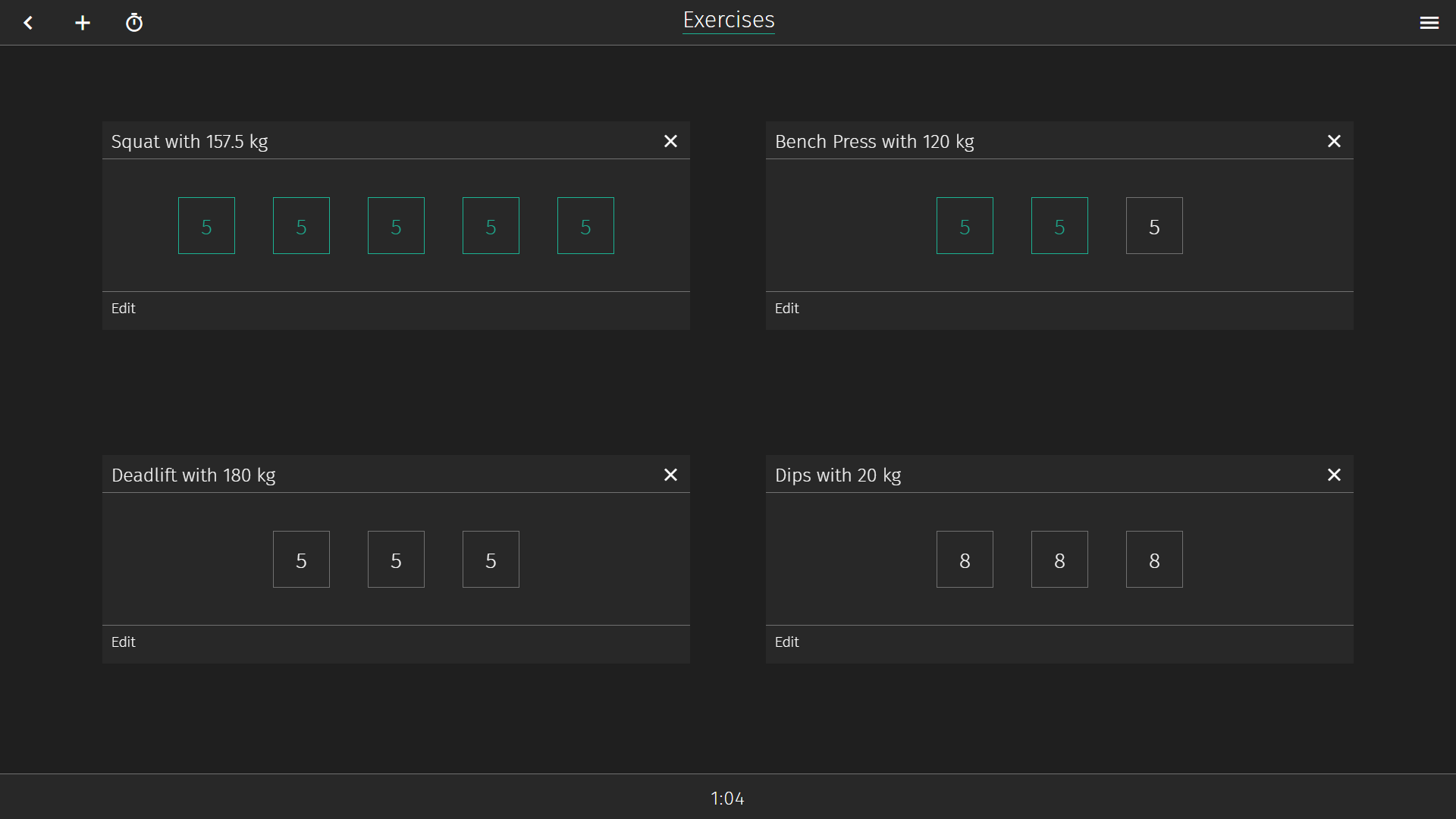This screenshot has height=819, width=1456.
Task: Toggle the third Bench Press set
Action: tap(1154, 226)
